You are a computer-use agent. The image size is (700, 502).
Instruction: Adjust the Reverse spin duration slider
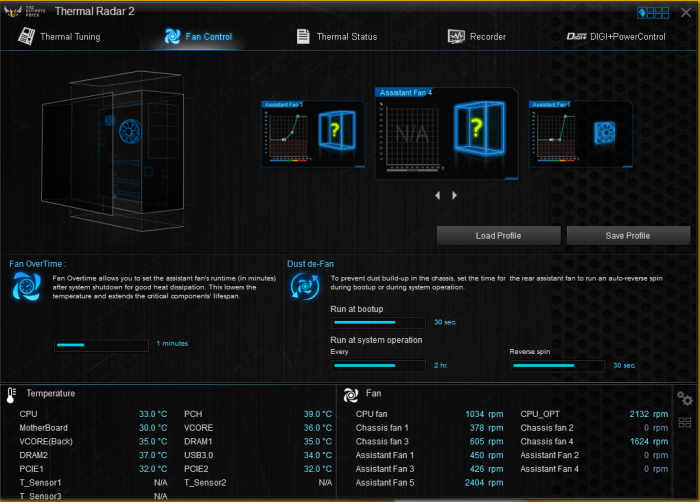pos(558,366)
